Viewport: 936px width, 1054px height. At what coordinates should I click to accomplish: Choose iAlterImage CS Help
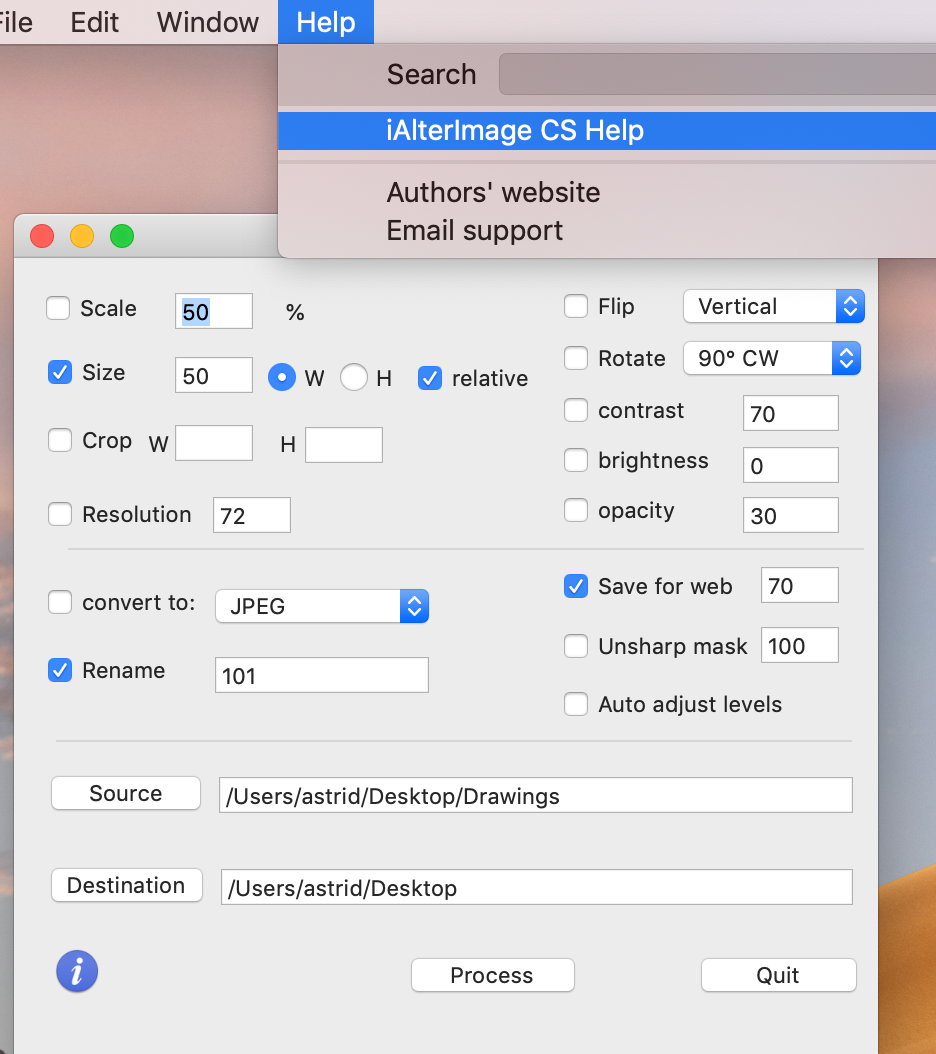607,131
